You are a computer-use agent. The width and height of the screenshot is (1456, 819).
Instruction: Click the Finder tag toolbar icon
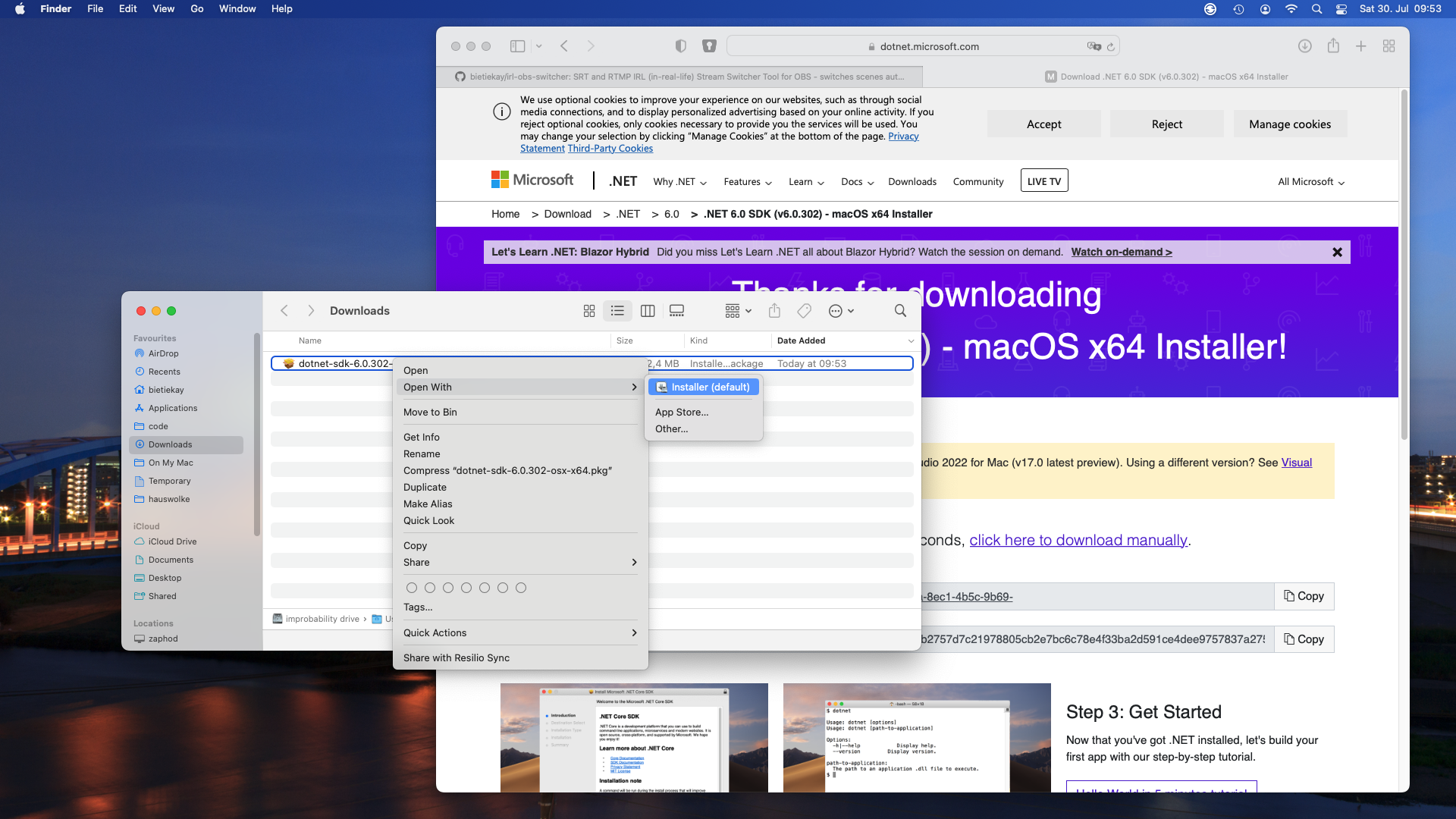(804, 311)
